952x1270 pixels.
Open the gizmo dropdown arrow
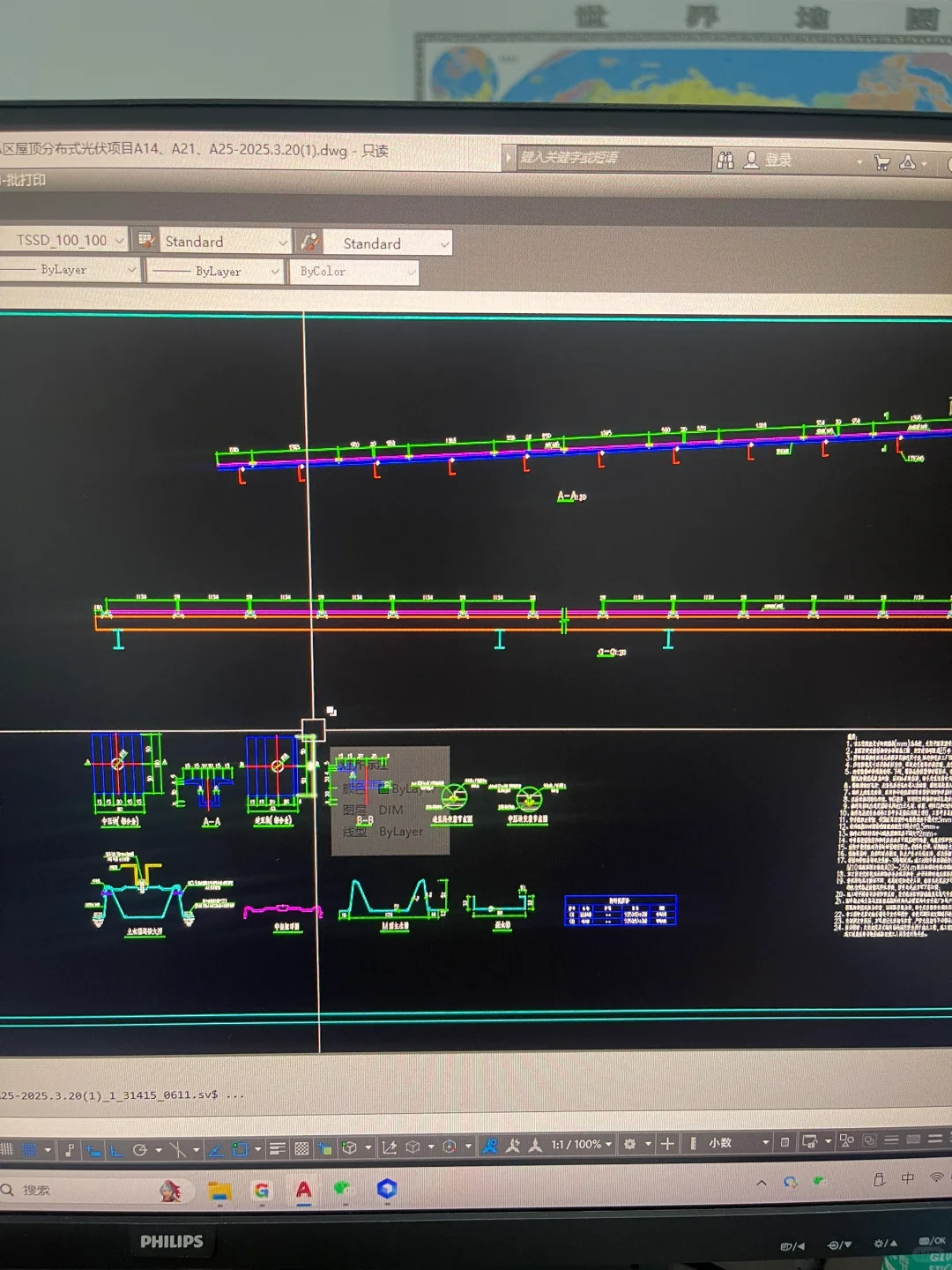(x=468, y=1147)
